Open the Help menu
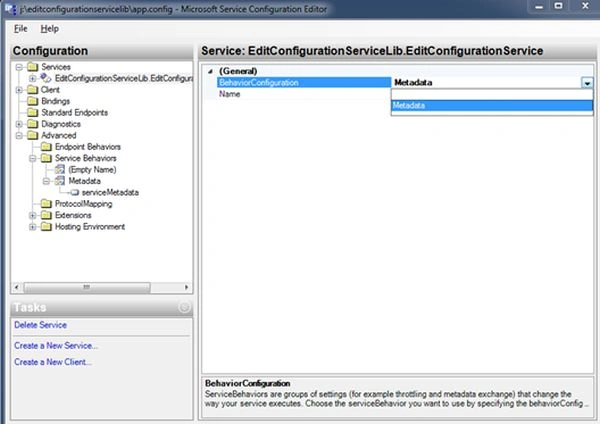The image size is (600, 424). (x=49, y=29)
